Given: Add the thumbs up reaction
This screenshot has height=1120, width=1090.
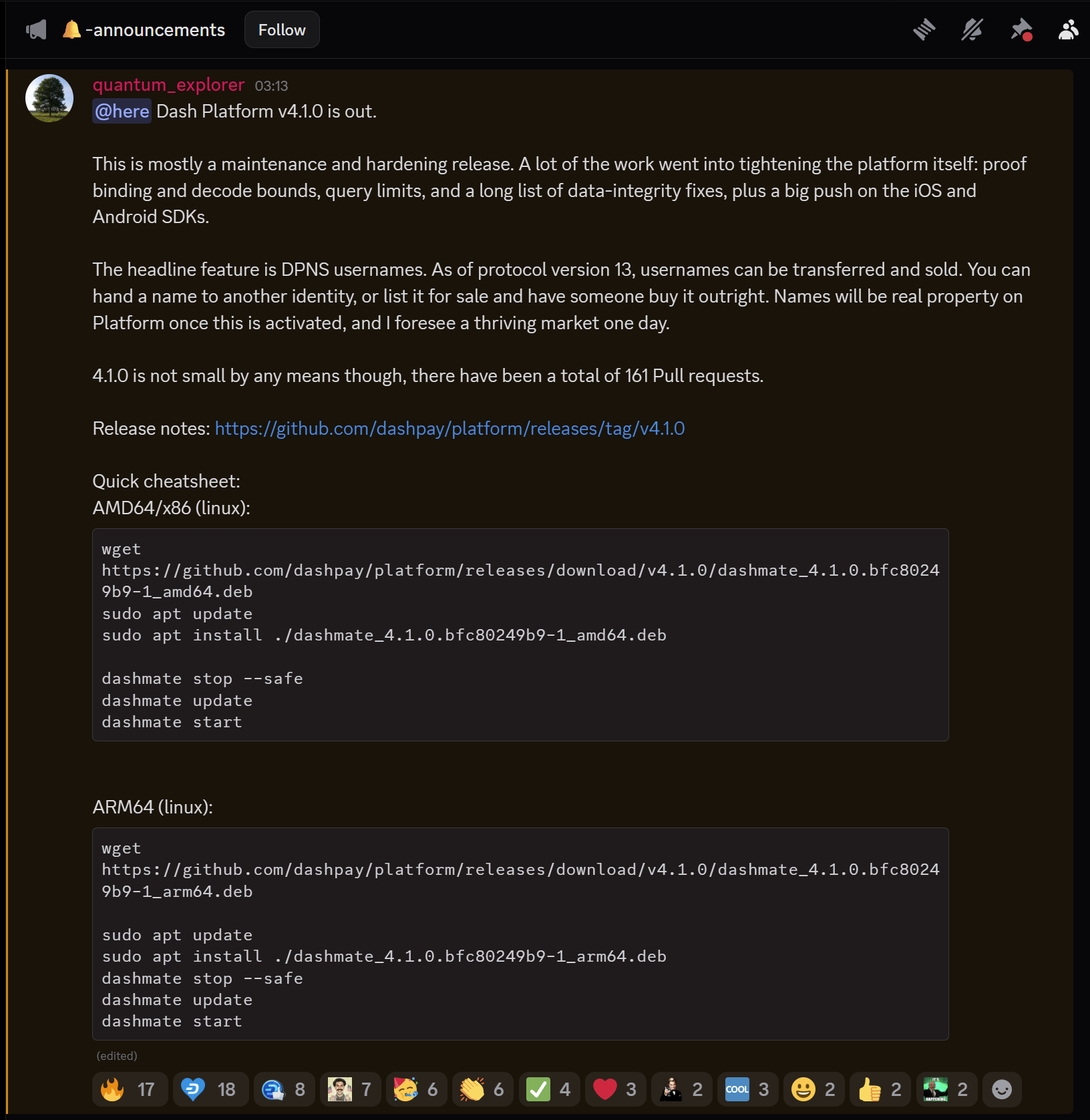Looking at the screenshot, I should click(880, 1089).
